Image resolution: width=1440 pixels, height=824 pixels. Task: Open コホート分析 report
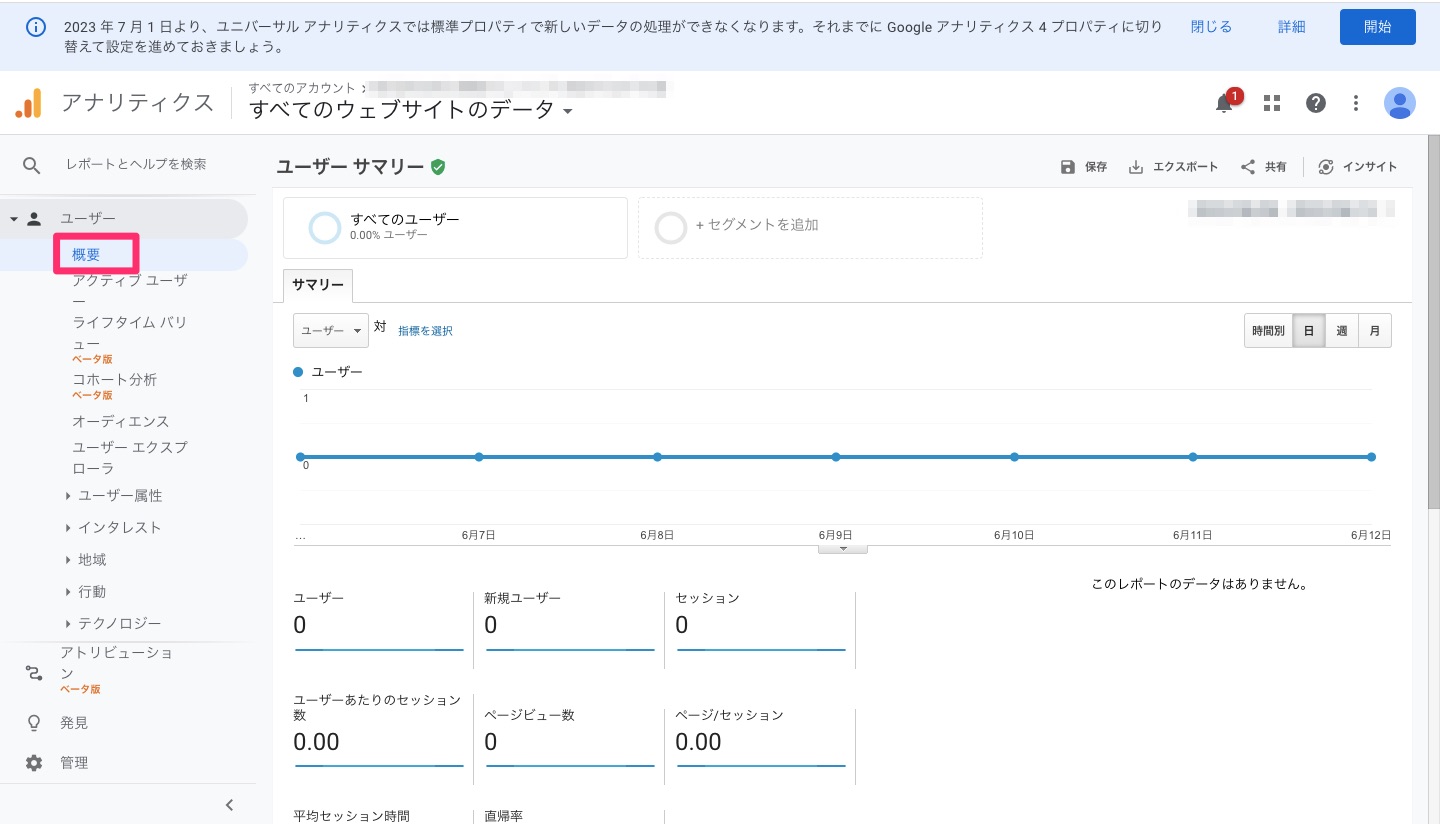[114, 380]
